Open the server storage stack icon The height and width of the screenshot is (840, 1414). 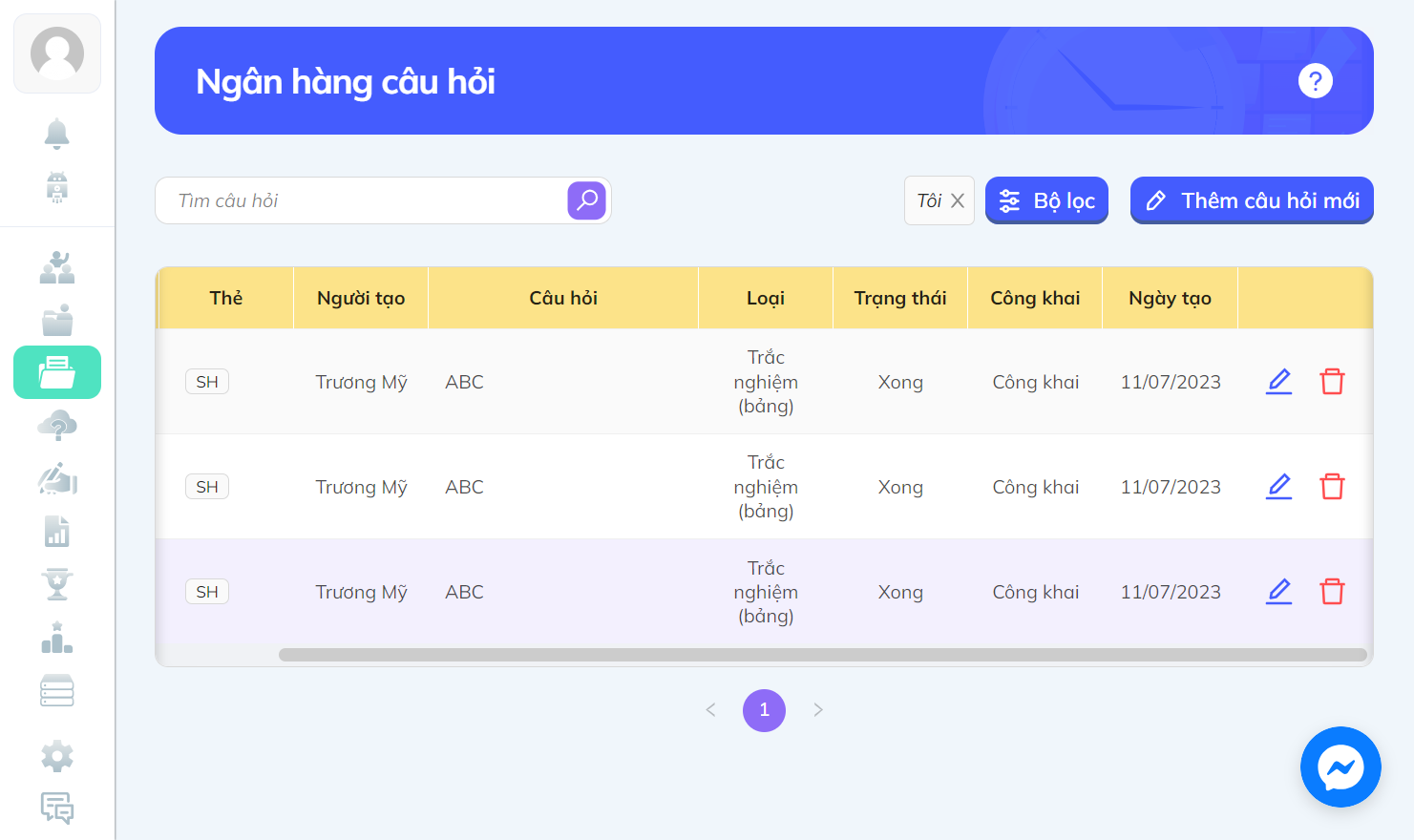(x=57, y=690)
